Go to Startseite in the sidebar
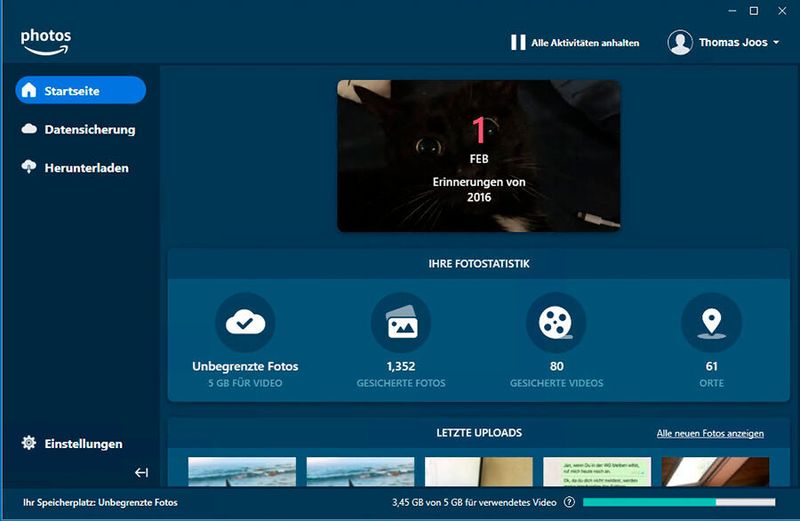The height and width of the screenshot is (521, 800). pos(80,91)
